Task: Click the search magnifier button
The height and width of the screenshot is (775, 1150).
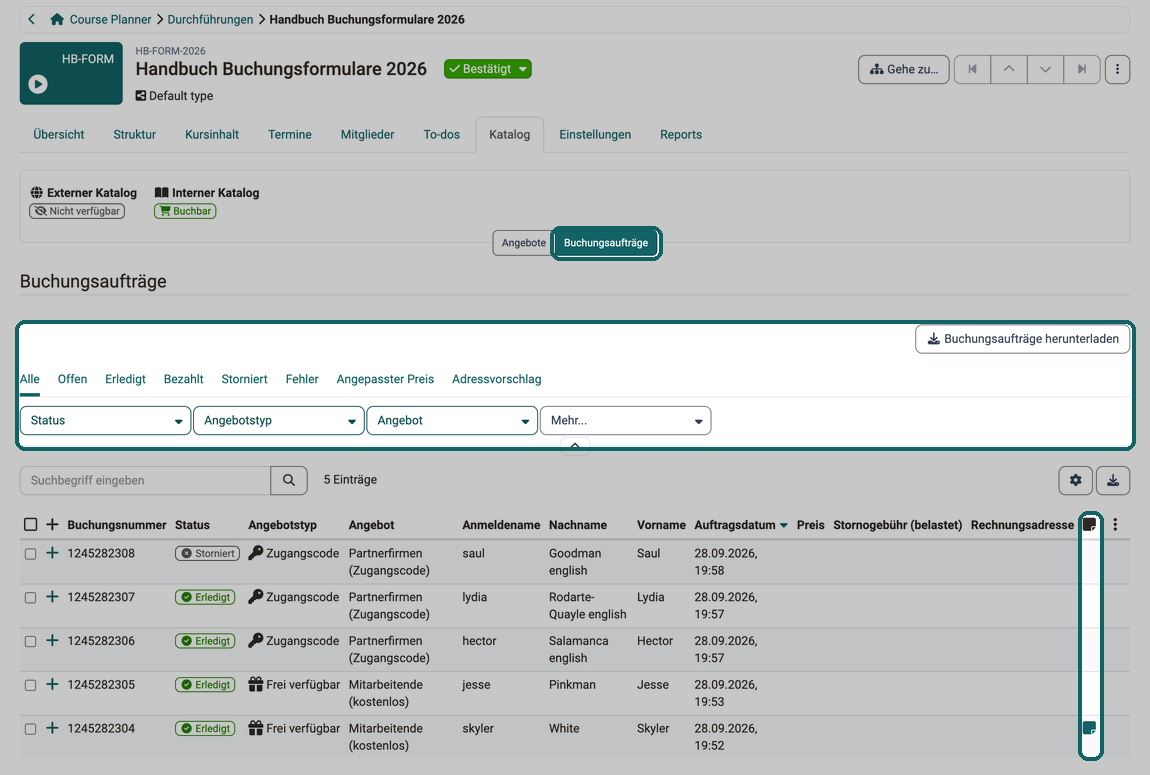Action: point(289,480)
